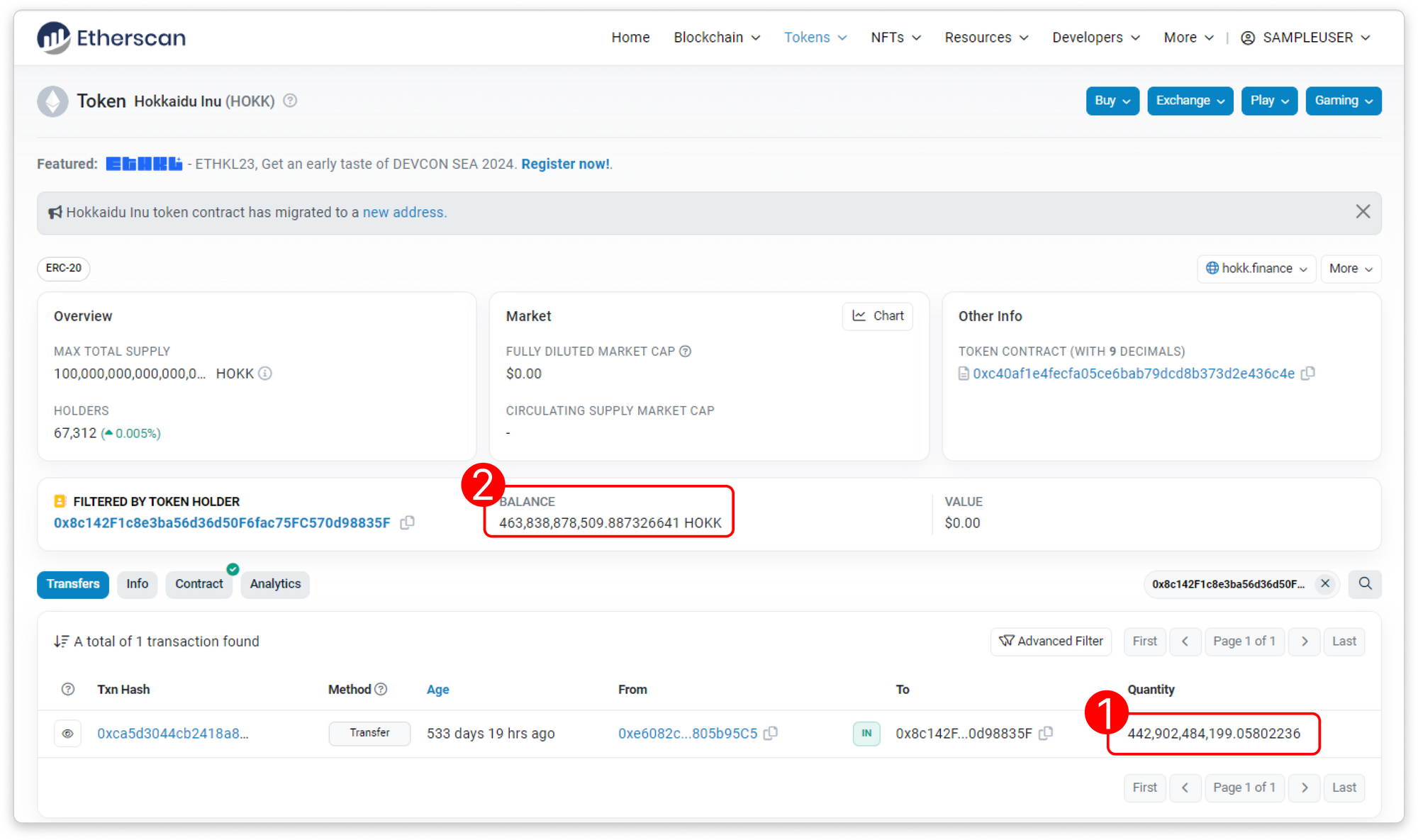This screenshot has height=840, width=1418.
Task: Open the Advanced Filter
Action: tap(1051, 641)
